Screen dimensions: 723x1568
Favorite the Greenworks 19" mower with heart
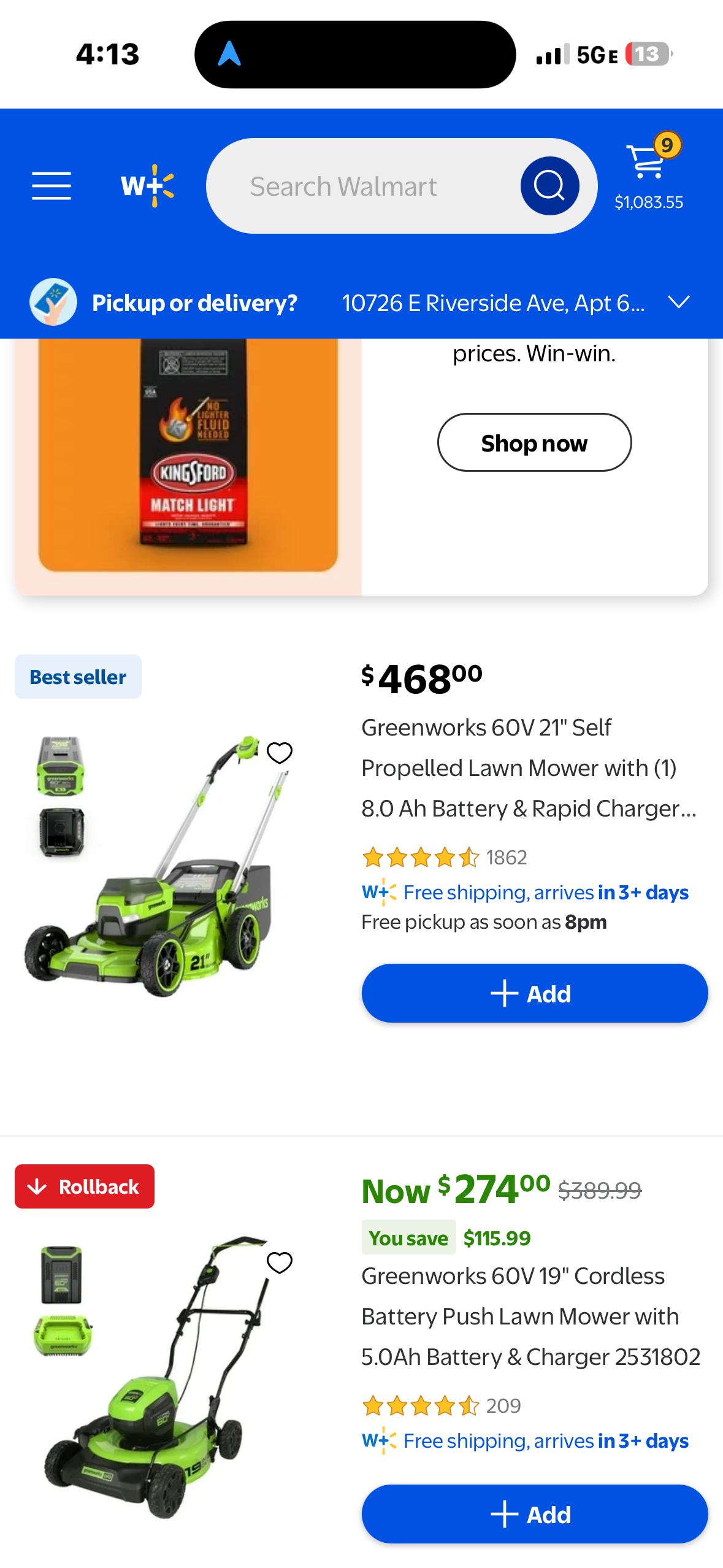point(280,1262)
